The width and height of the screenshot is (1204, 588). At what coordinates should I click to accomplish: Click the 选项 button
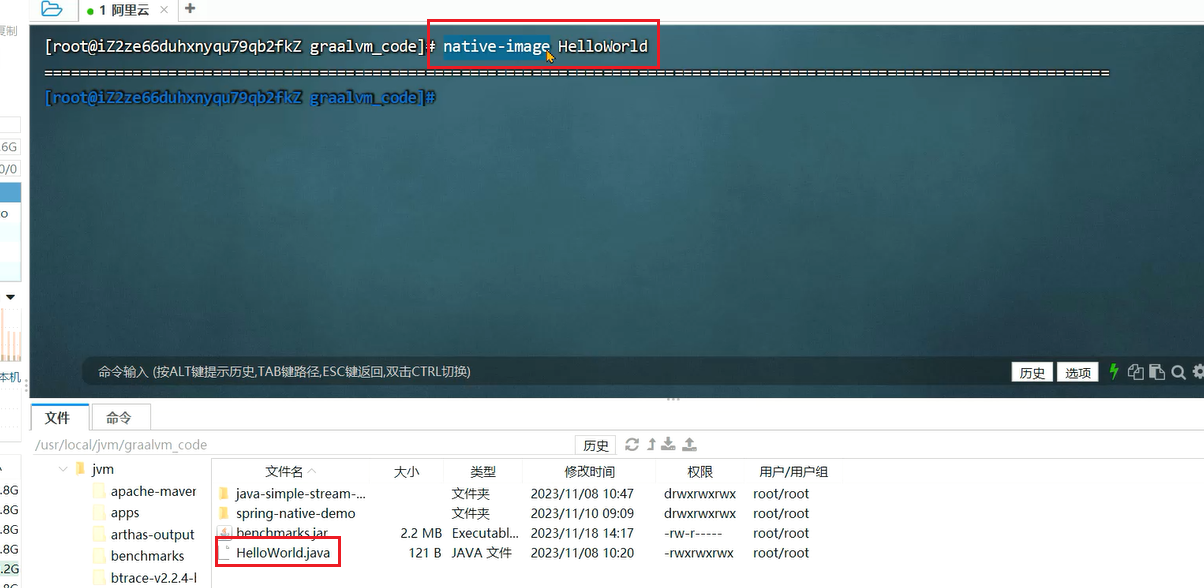click(1078, 373)
